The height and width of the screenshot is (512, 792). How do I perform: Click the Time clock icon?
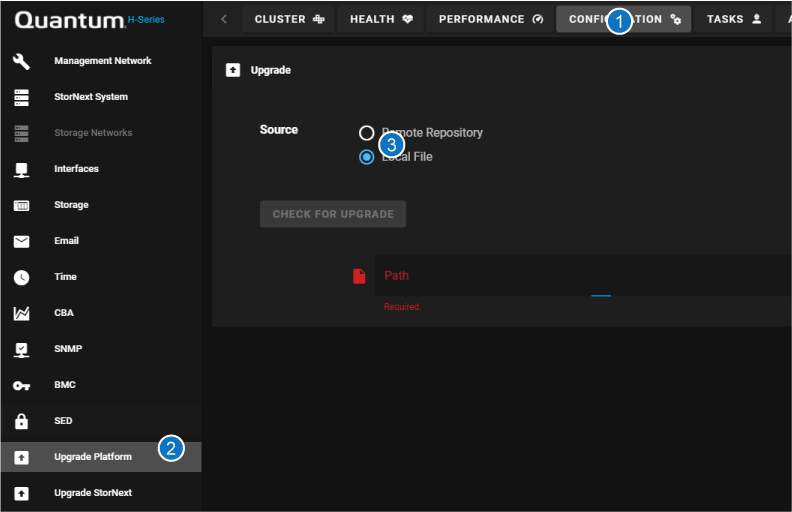coord(21,277)
